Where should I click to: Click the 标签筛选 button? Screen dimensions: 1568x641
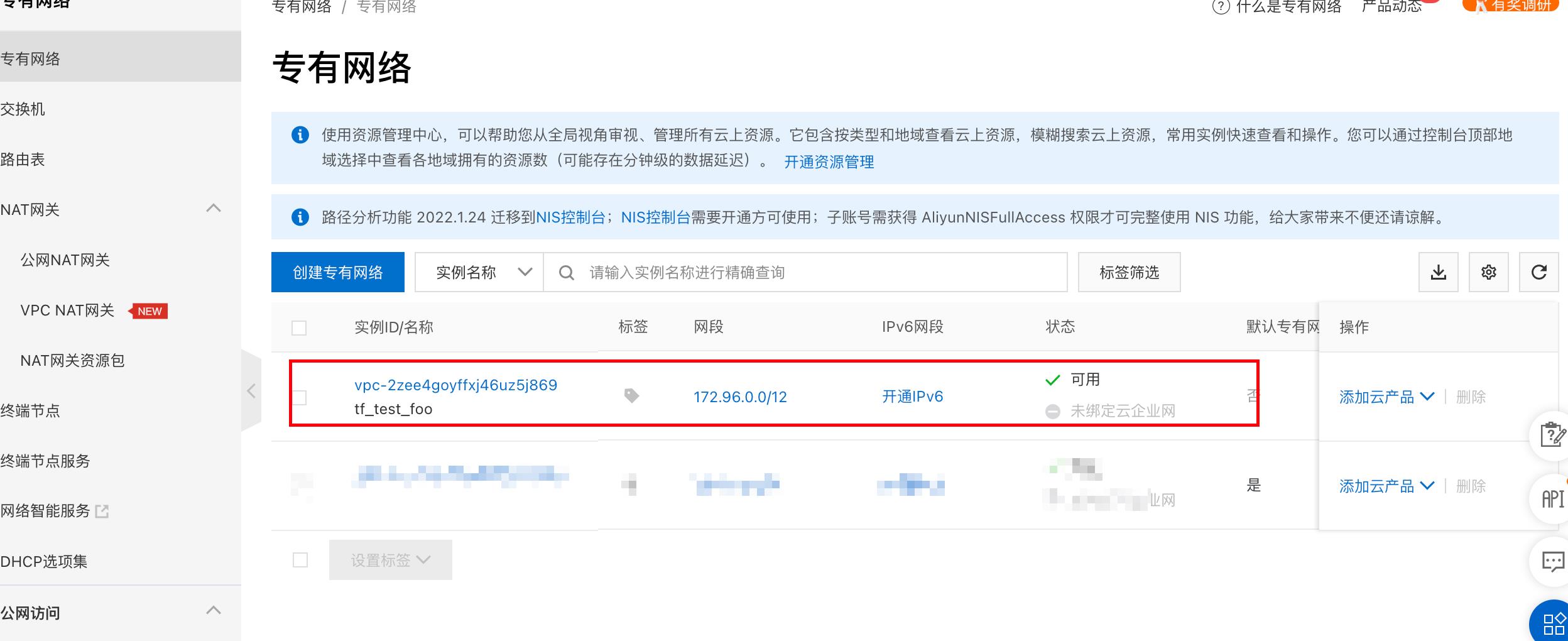[x=1129, y=272]
